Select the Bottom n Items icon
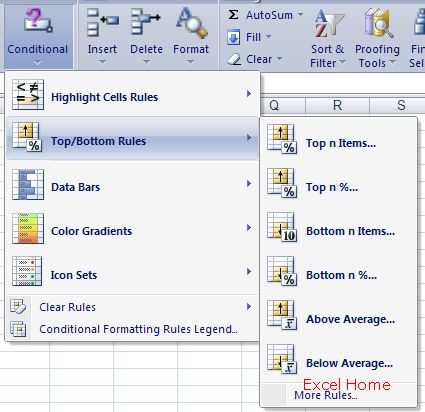Viewport: 425px width, 412px height. point(282,227)
